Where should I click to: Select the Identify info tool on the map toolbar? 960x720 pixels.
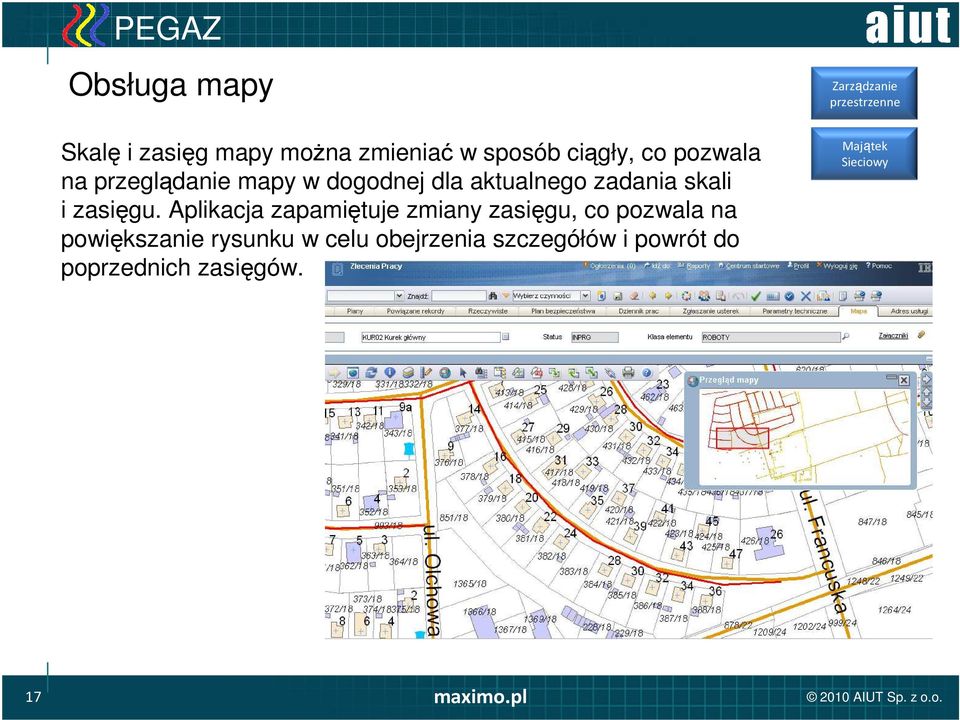click(390, 372)
